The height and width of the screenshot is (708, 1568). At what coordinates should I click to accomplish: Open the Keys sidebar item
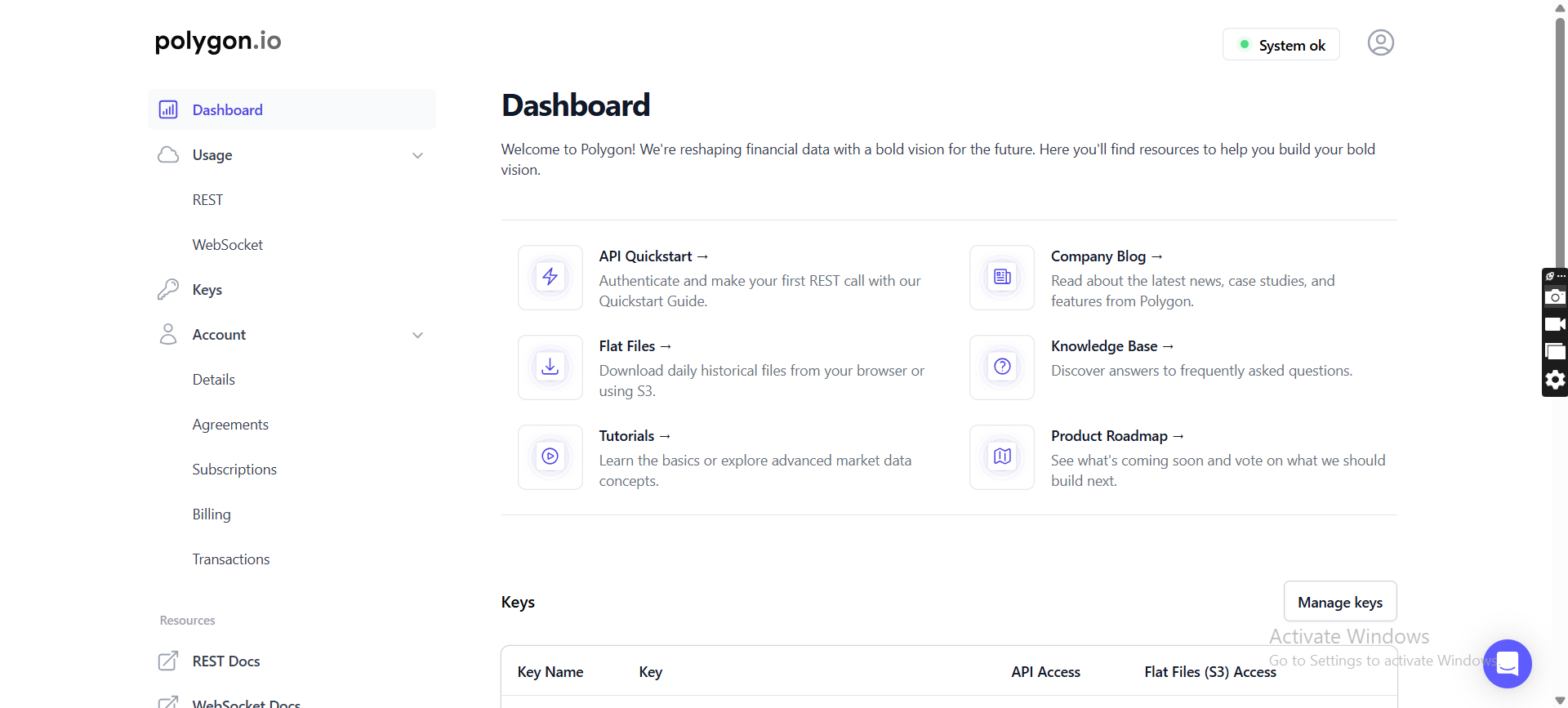207,290
